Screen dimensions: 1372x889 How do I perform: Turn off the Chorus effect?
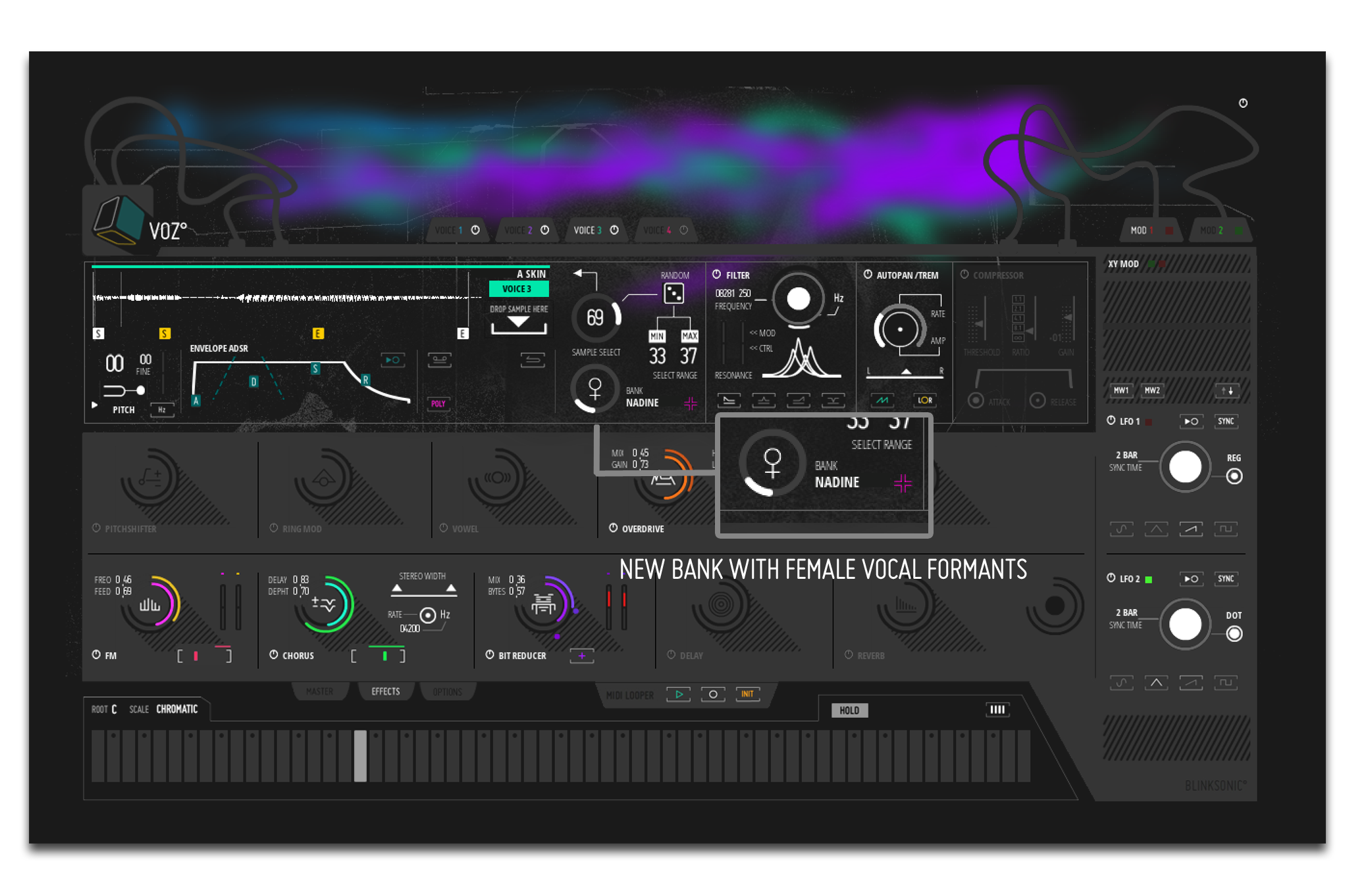coord(273,655)
